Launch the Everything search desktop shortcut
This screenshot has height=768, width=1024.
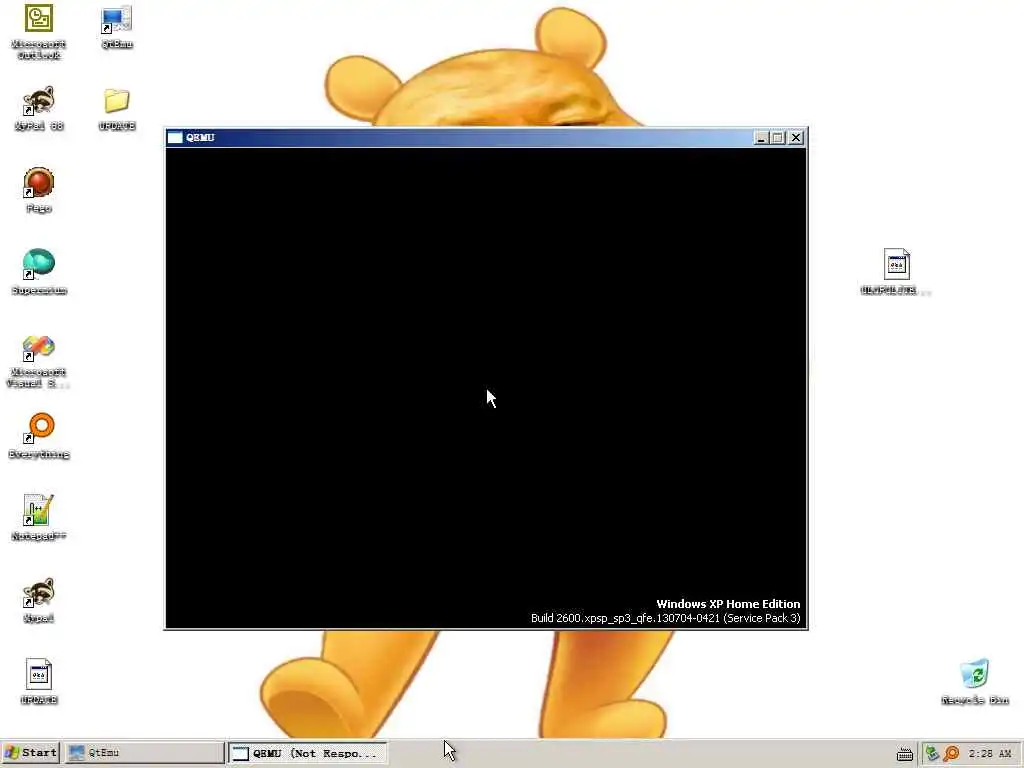pyautogui.click(x=39, y=436)
